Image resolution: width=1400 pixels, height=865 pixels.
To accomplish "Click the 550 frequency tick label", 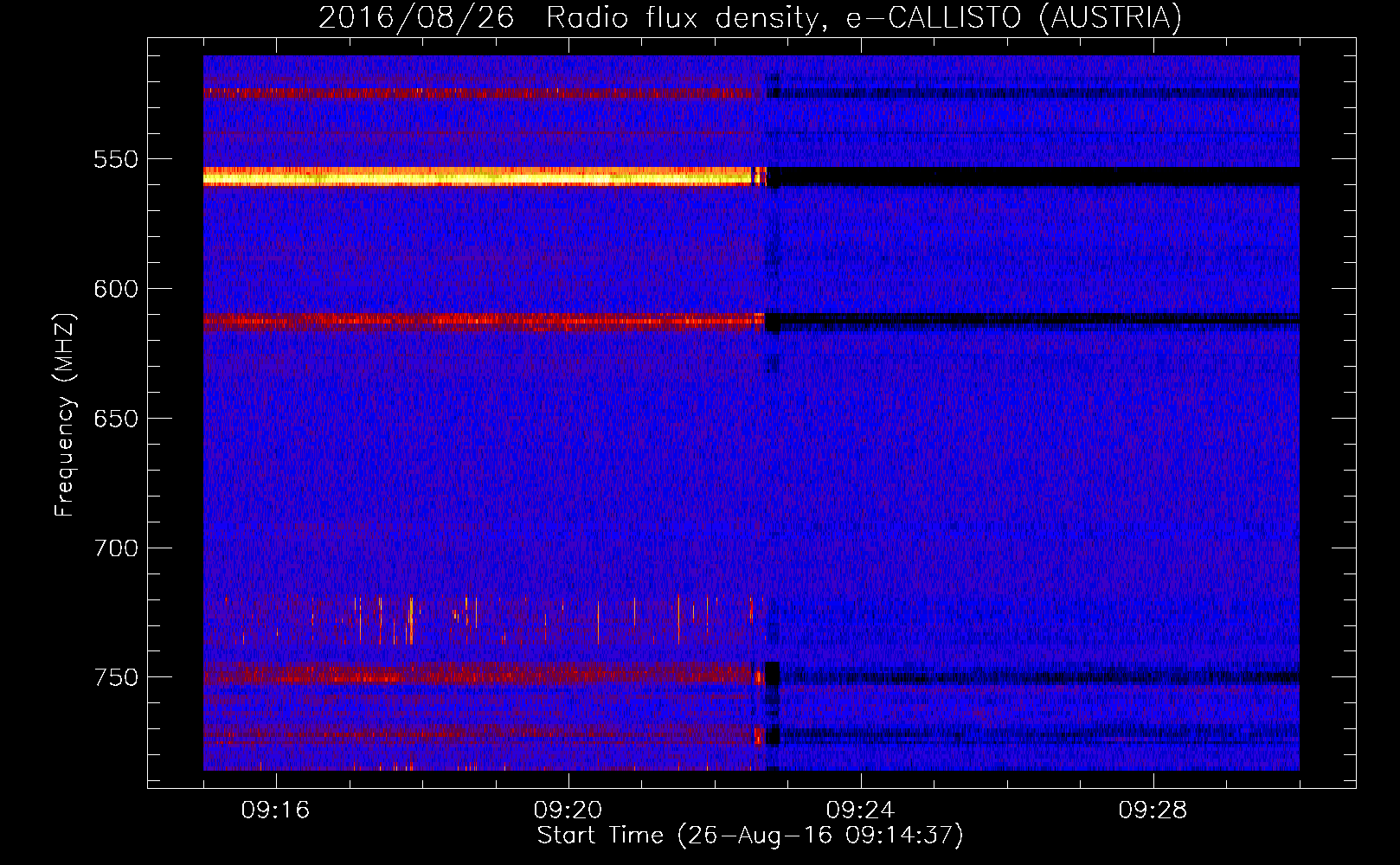I will tap(116, 160).
